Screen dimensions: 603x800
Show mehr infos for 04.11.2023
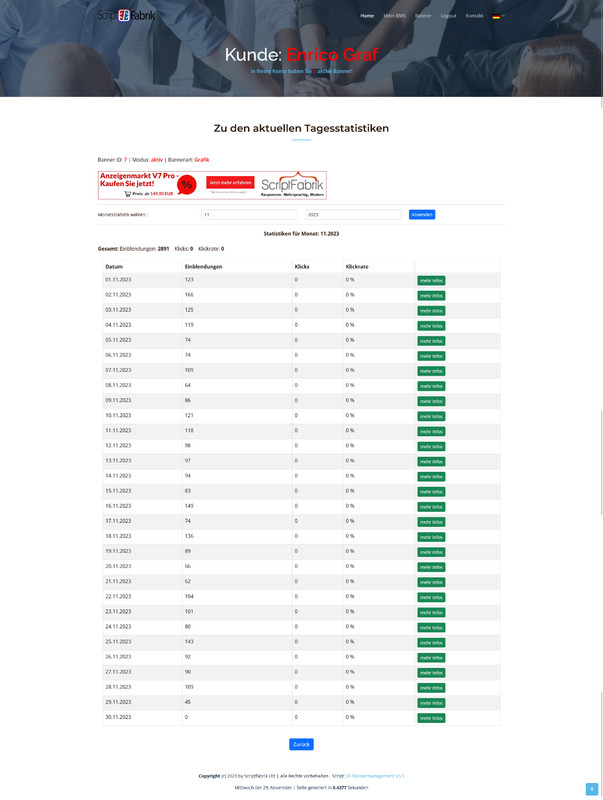431,326
